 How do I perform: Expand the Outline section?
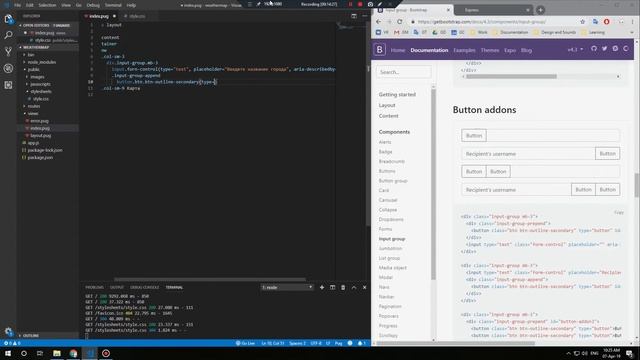pyautogui.click(x=31, y=336)
